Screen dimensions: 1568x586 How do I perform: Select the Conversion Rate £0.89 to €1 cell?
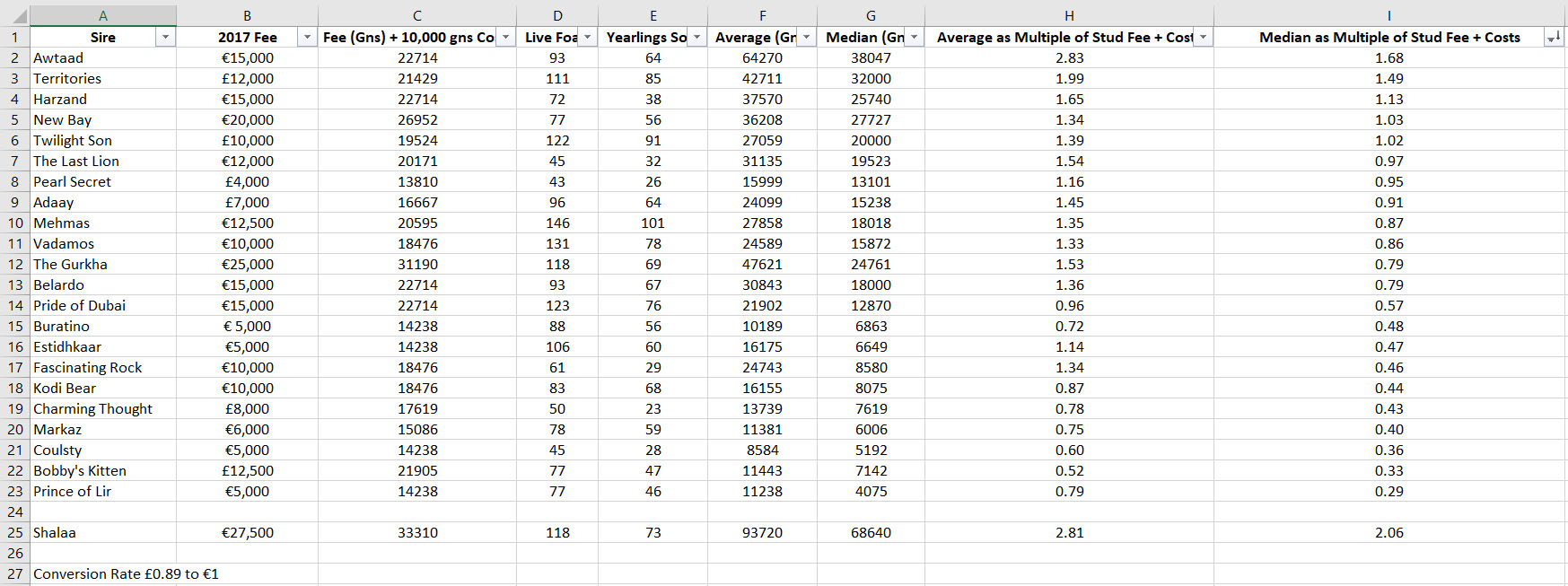coord(126,573)
